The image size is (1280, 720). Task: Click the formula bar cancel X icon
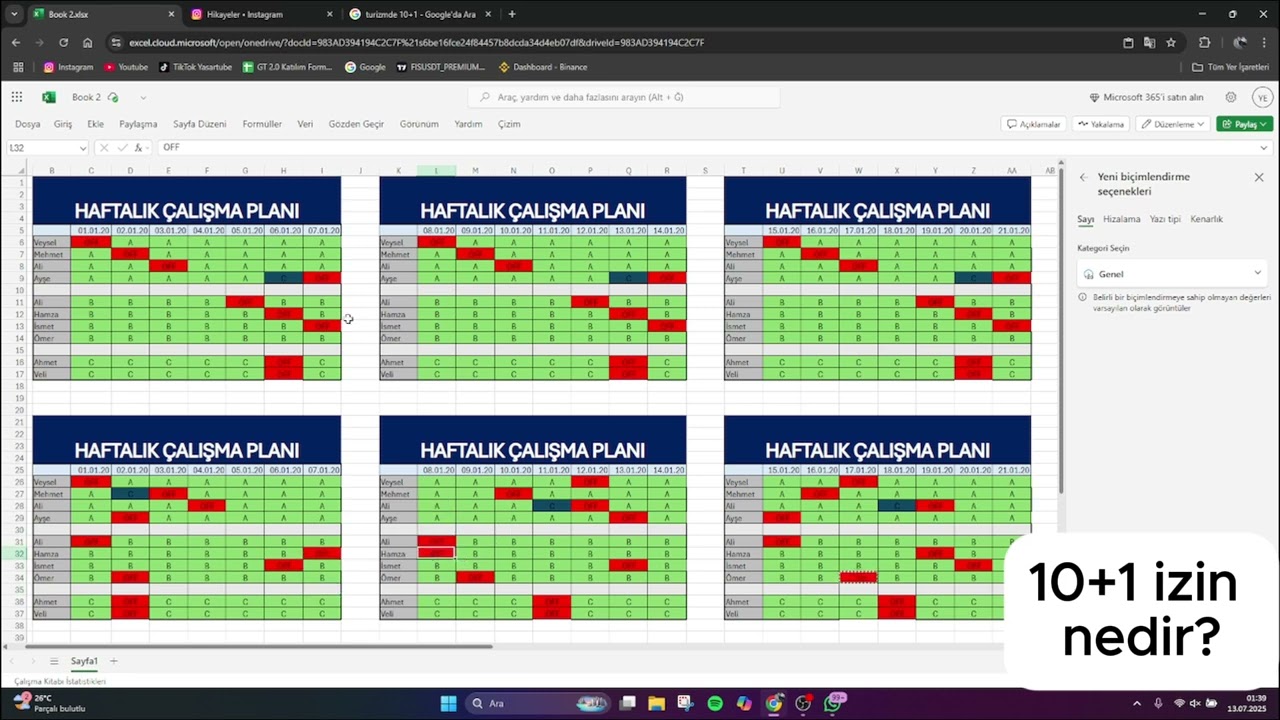103,147
